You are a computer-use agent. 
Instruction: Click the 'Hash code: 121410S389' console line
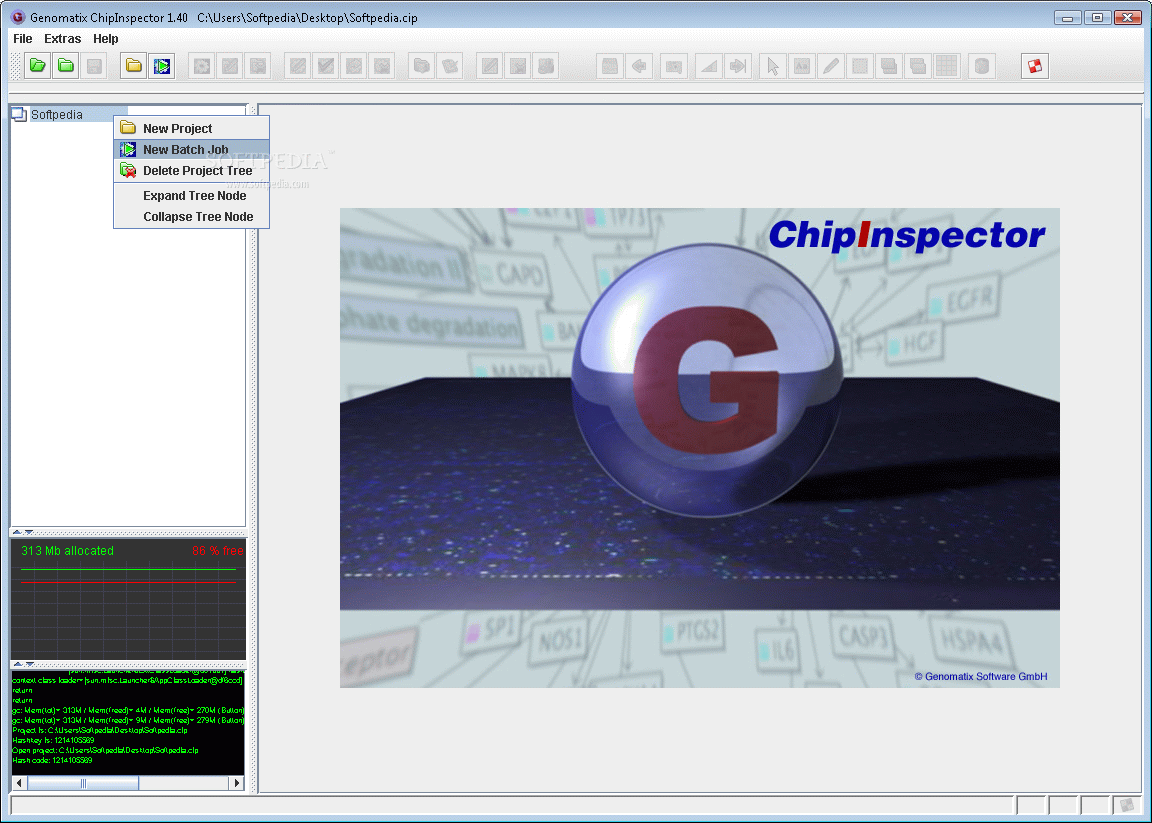click(52, 760)
